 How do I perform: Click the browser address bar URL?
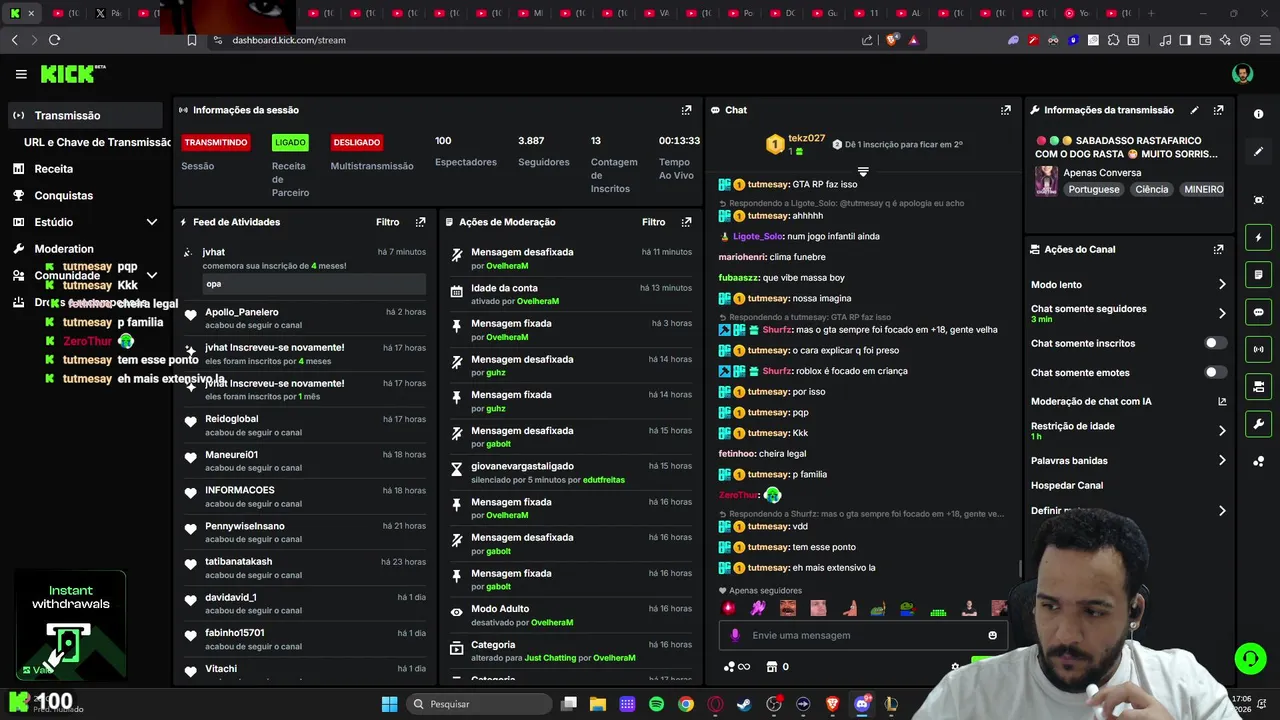point(289,40)
